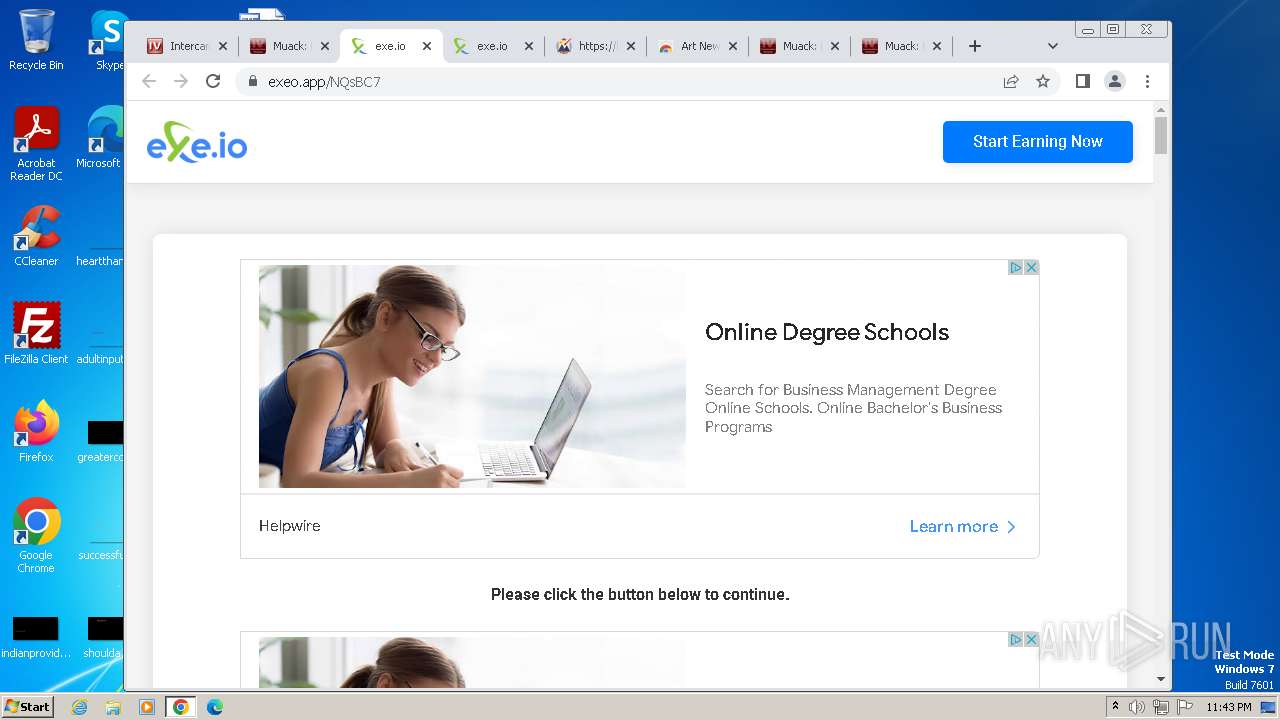The image size is (1280, 720).
Task: Click the Helpwire advertiser name
Action: tap(290, 526)
